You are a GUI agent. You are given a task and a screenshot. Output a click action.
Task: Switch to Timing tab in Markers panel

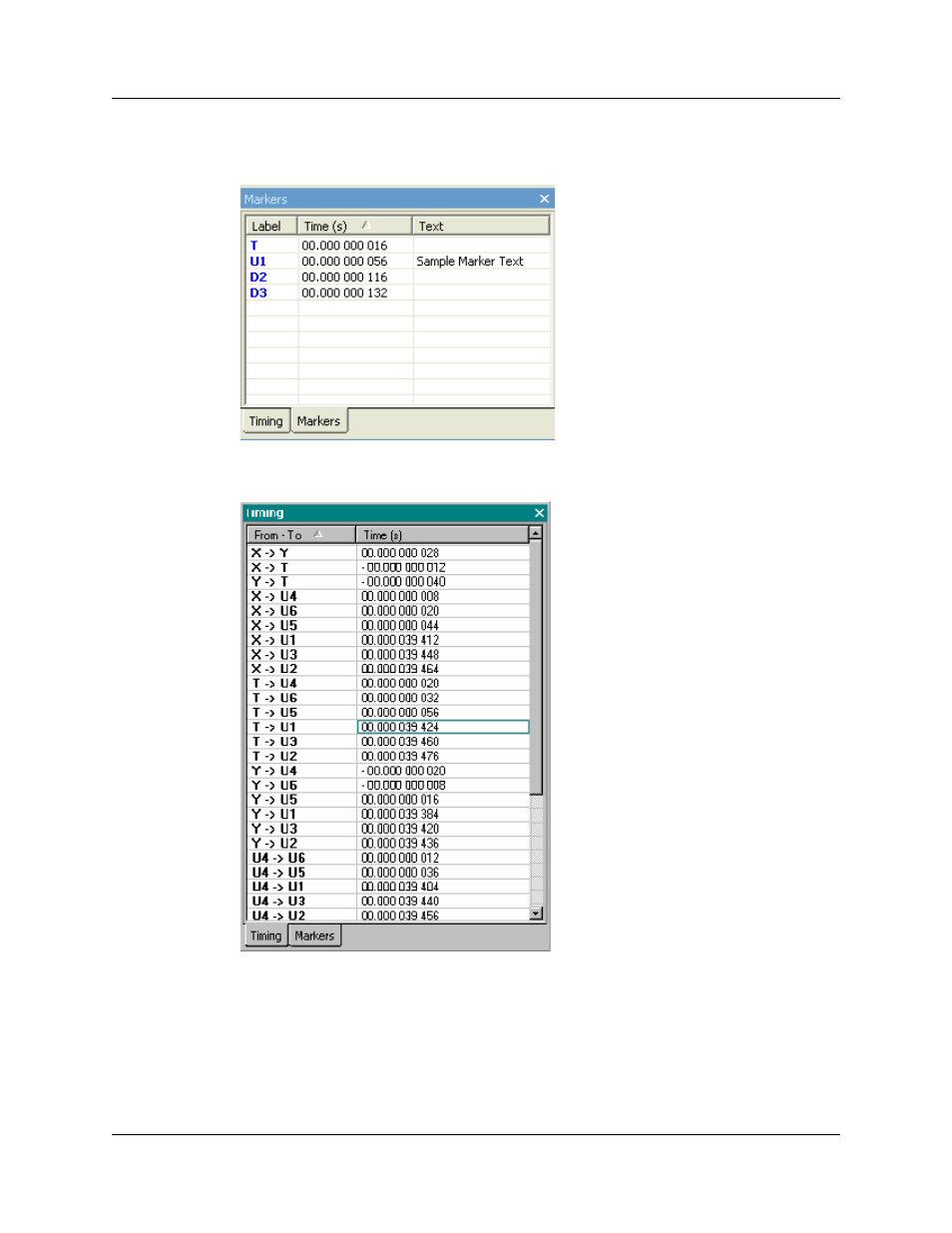click(265, 421)
